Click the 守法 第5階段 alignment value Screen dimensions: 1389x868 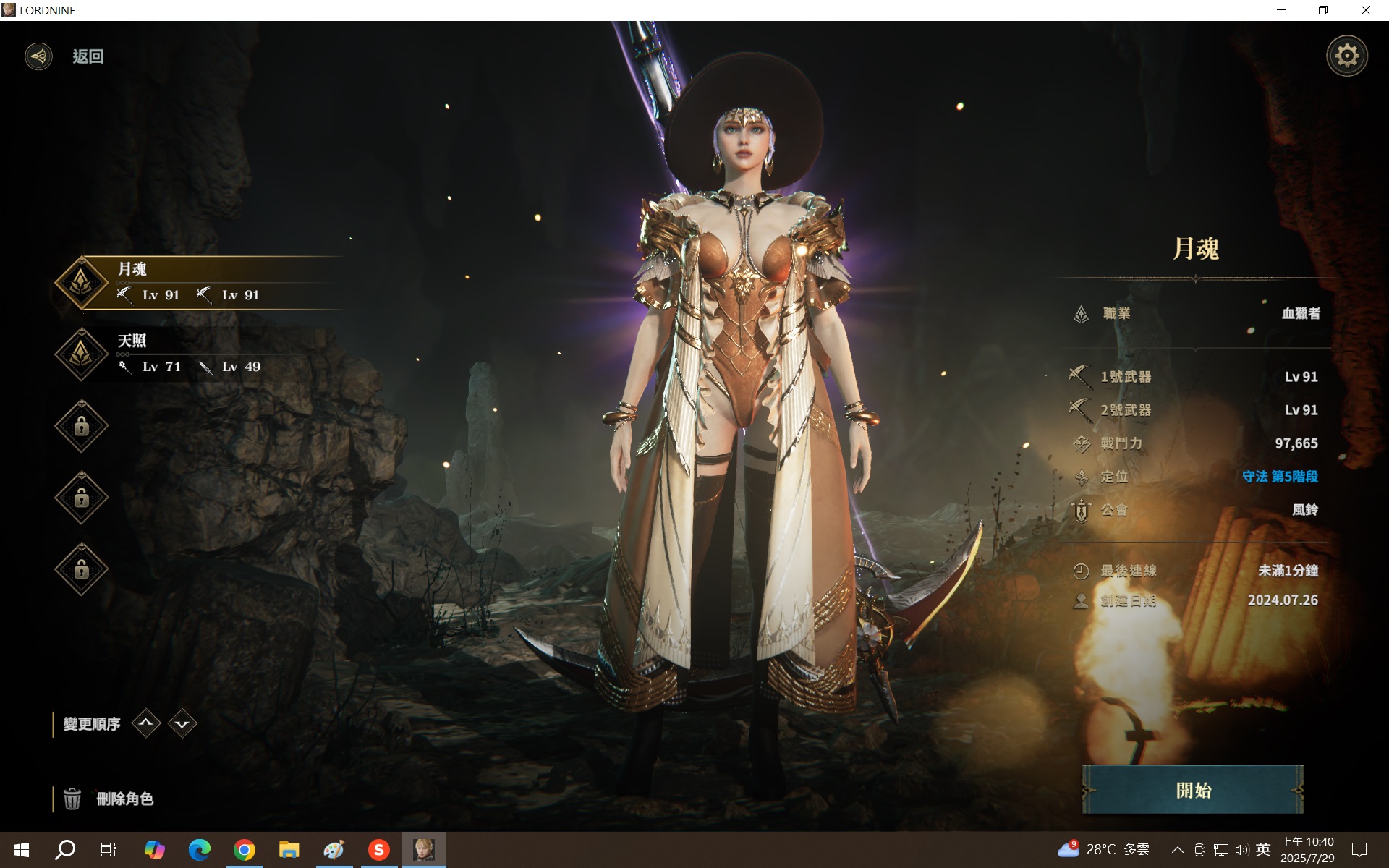point(1280,477)
